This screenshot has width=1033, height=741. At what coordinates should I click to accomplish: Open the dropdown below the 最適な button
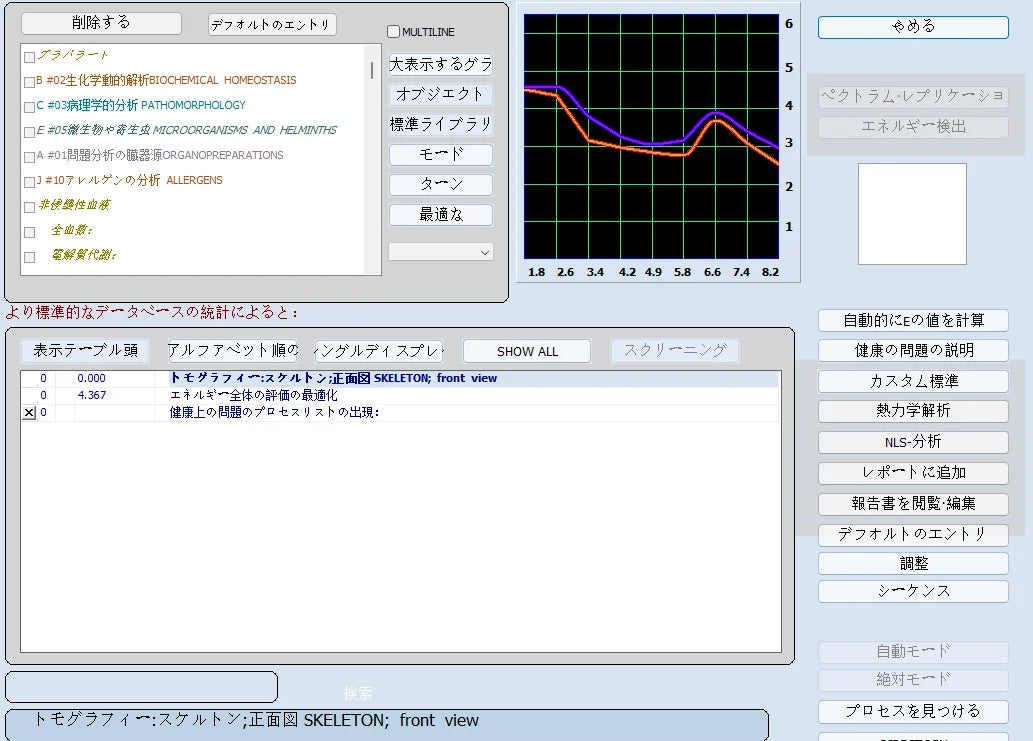(x=441, y=252)
